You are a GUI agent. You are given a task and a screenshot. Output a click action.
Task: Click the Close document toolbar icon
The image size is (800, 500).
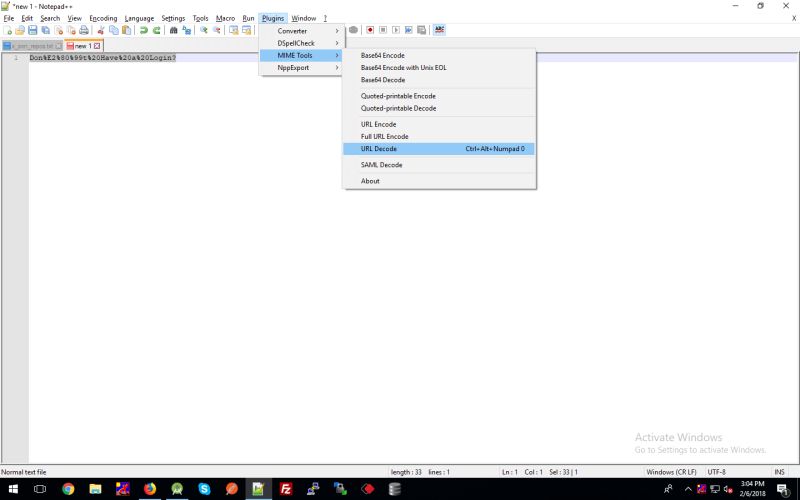pyautogui.click(x=59, y=30)
